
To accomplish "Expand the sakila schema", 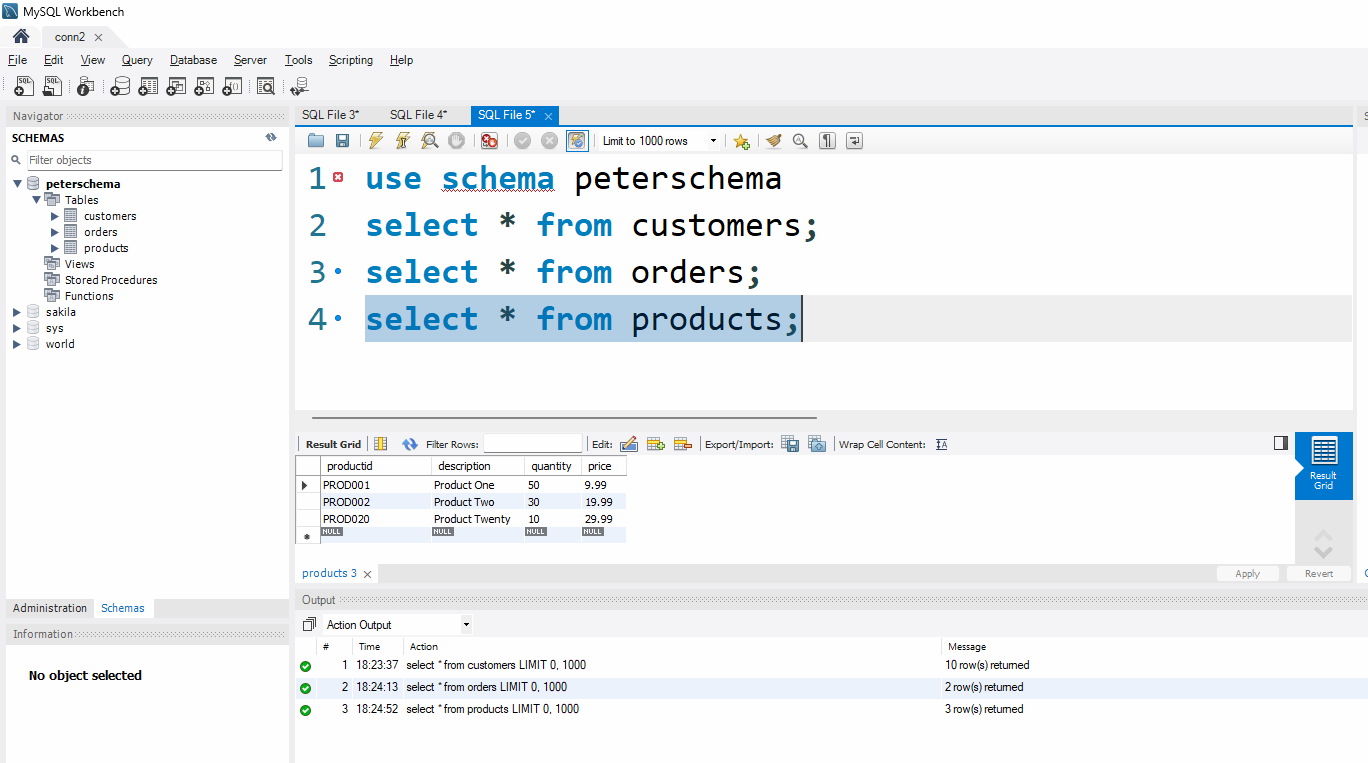I will pyautogui.click(x=17, y=312).
